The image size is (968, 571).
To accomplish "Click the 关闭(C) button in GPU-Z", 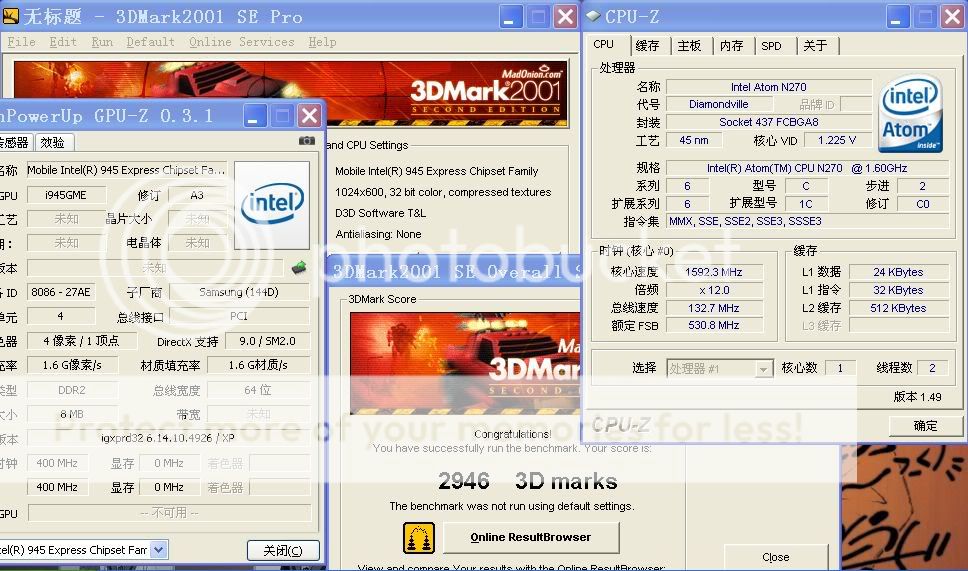I will pyautogui.click(x=283, y=550).
